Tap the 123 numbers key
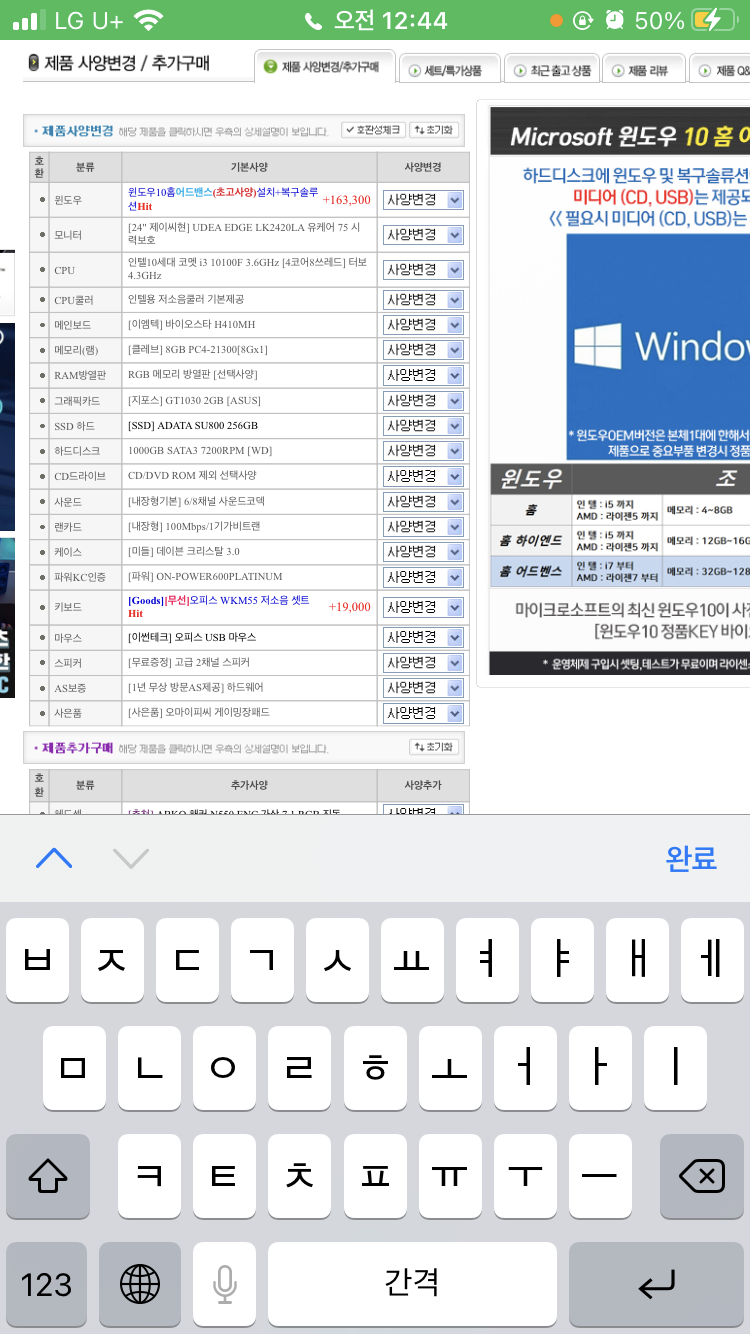This screenshot has width=750, height=1334. tap(47, 1283)
